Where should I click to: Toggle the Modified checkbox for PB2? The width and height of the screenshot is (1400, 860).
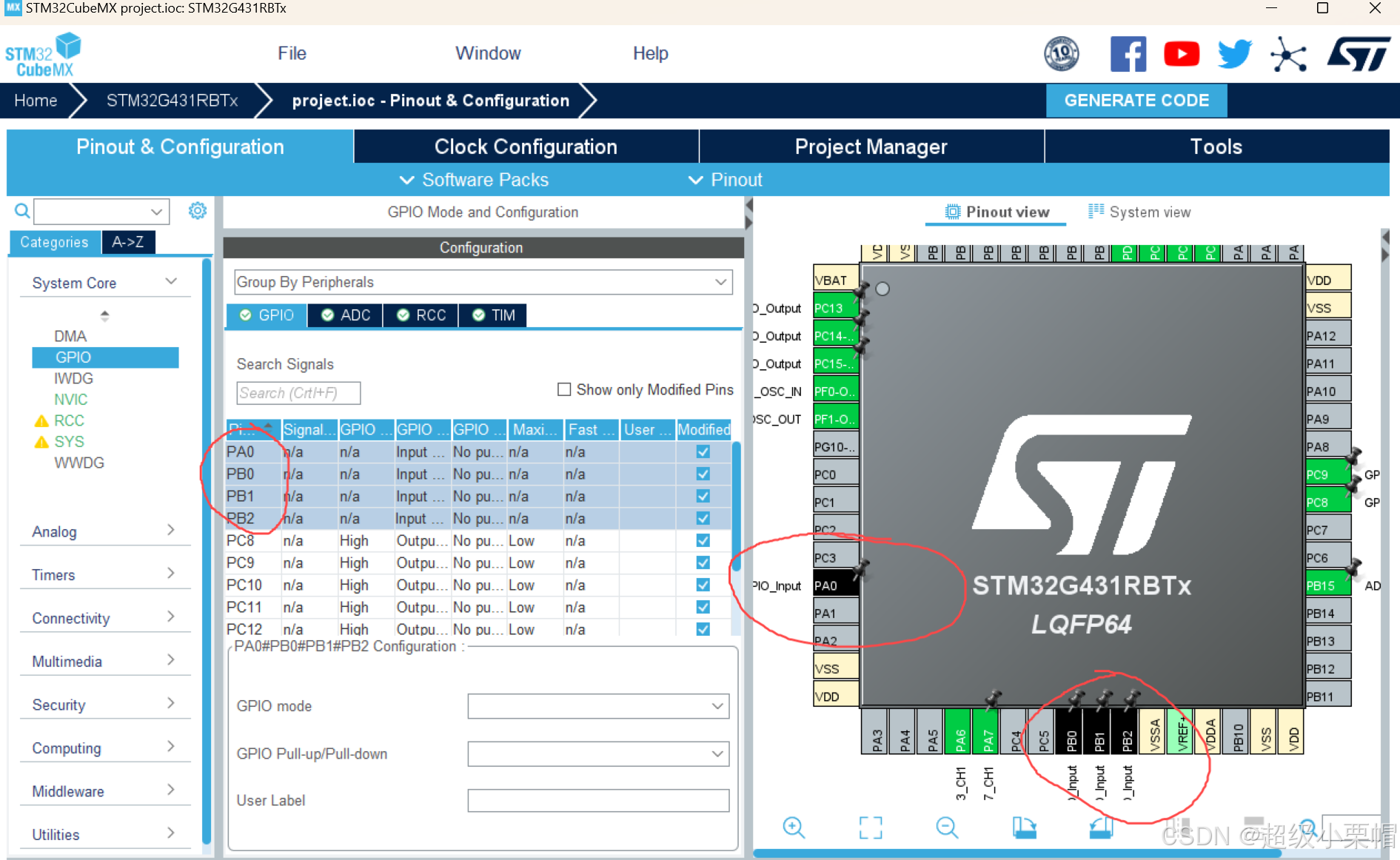(703, 518)
